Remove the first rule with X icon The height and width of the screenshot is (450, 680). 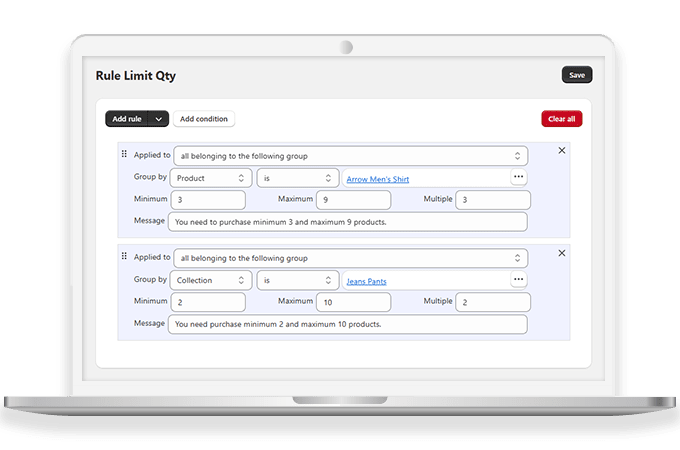tap(561, 151)
